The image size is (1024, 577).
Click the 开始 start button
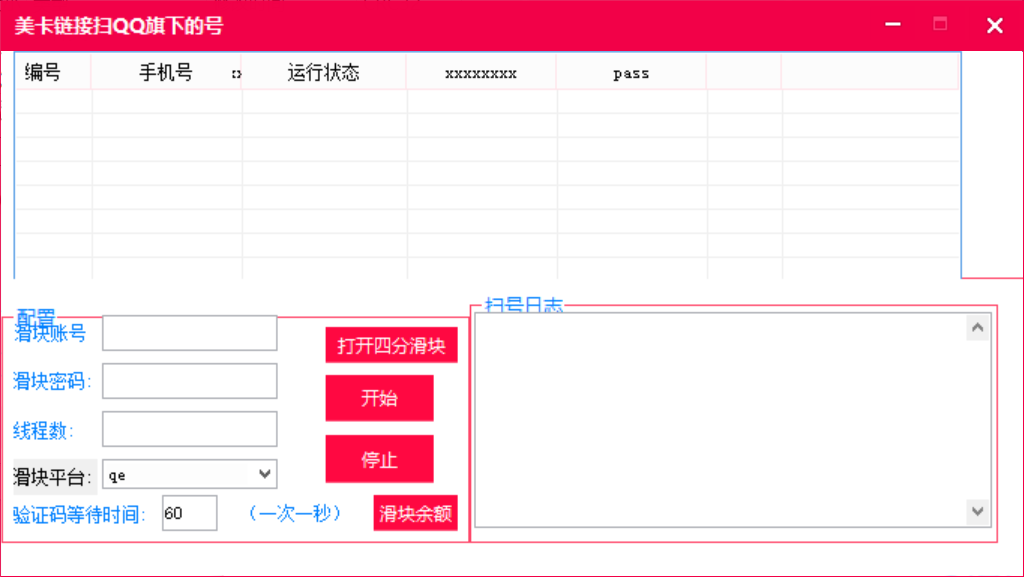(379, 398)
